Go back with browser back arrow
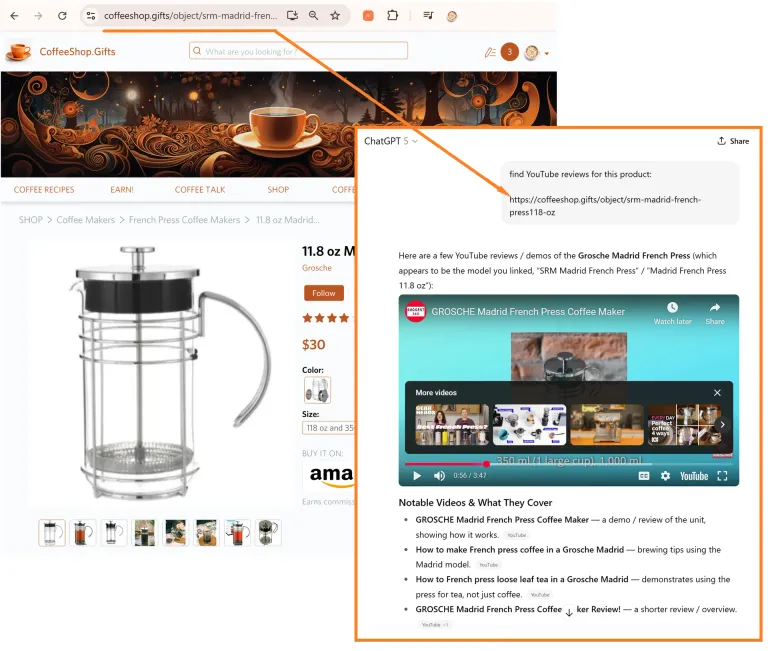The width and height of the screenshot is (768, 651). pos(14,16)
